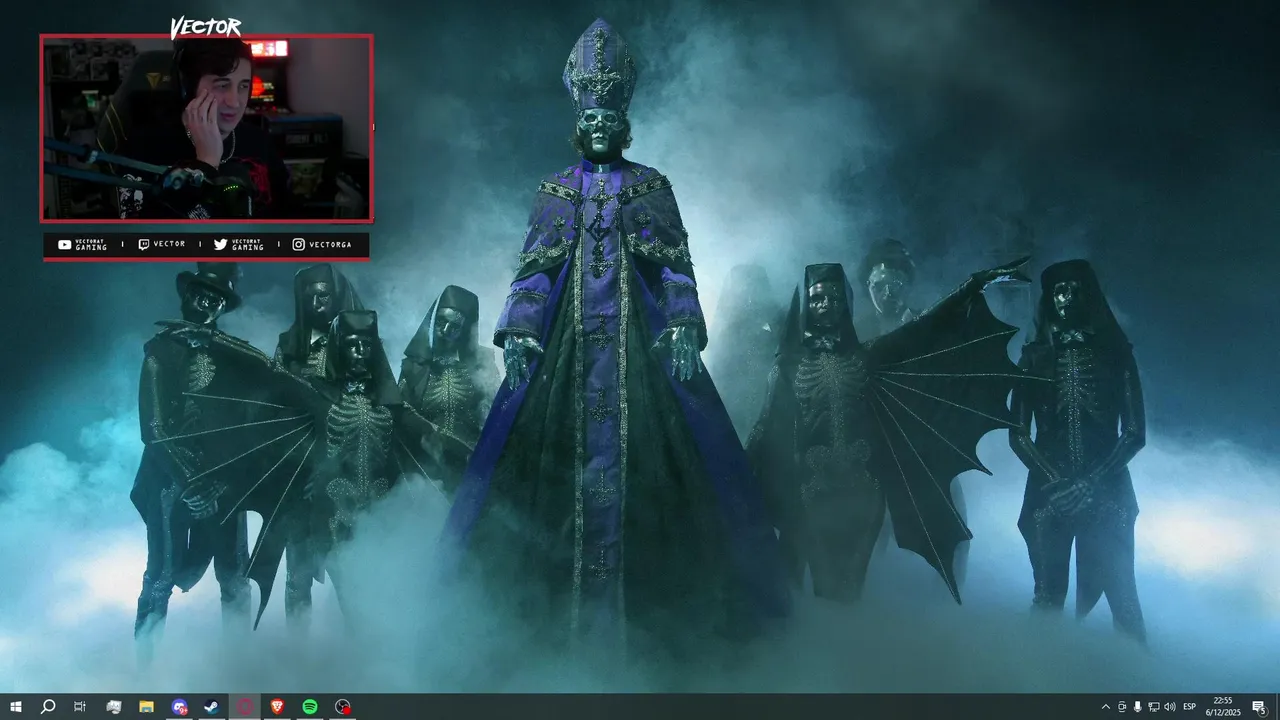Image resolution: width=1280 pixels, height=720 pixels.
Task: Click the microphone tray icon
Action: pyautogui.click(x=1138, y=707)
